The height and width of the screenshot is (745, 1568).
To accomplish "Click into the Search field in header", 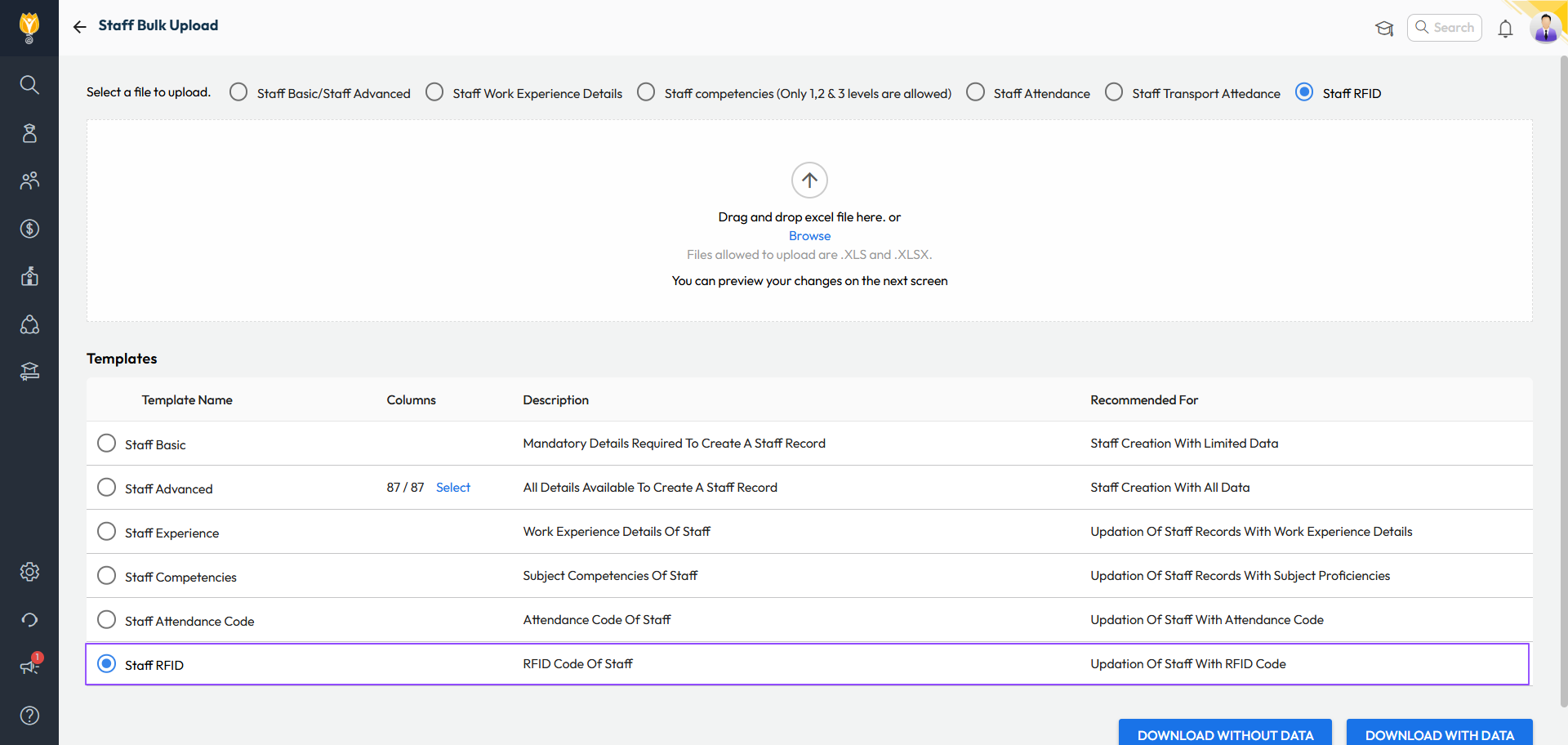I will click(x=1453, y=28).
